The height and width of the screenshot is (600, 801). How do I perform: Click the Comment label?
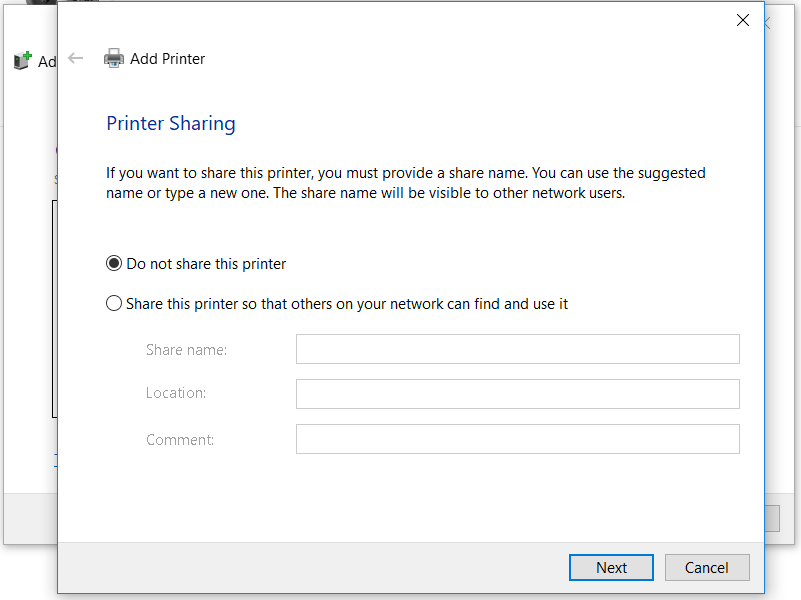pos(180,439)
